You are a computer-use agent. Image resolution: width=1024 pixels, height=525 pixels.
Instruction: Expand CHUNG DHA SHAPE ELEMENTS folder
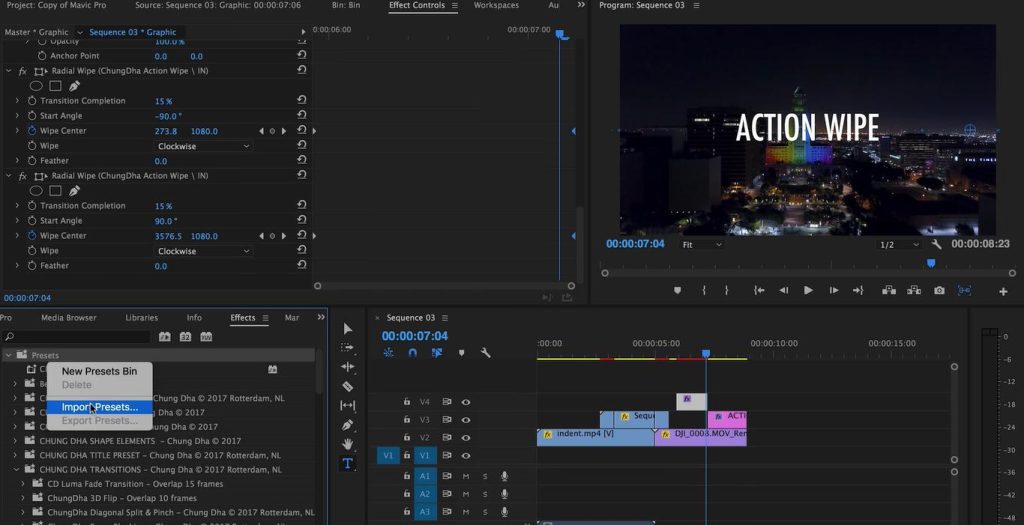click(x=16, y=441)
